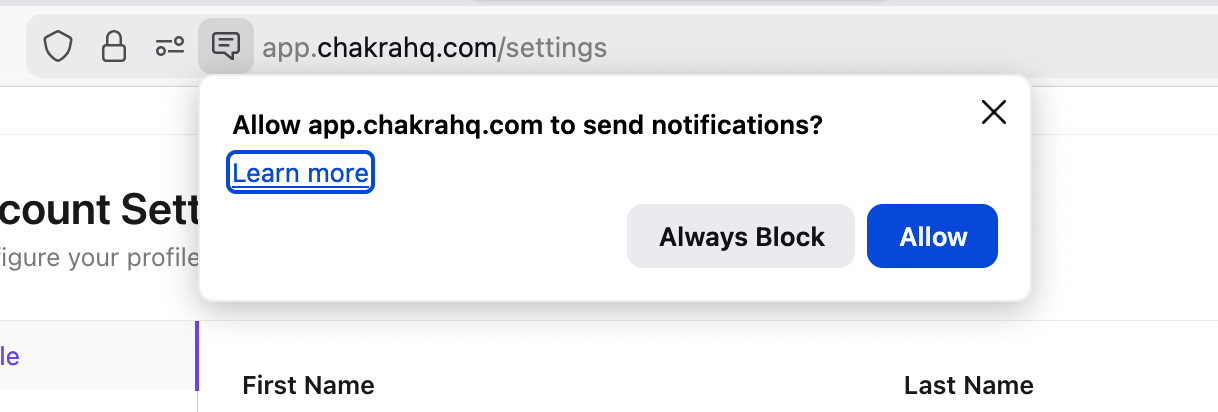The height and width of the screenshot is (412, 1218).
Task: Click the site security padlock icon
Action: click(x=115, y=46)
